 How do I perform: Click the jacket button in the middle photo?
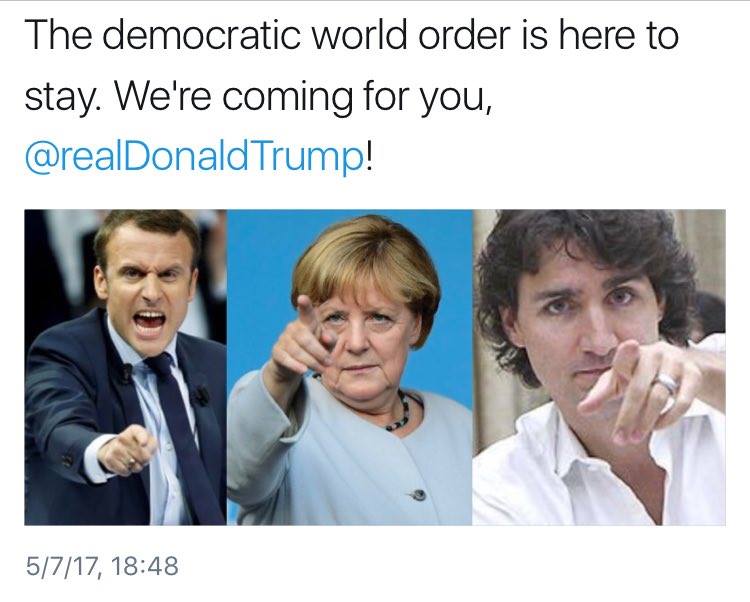tap(418, 495)
